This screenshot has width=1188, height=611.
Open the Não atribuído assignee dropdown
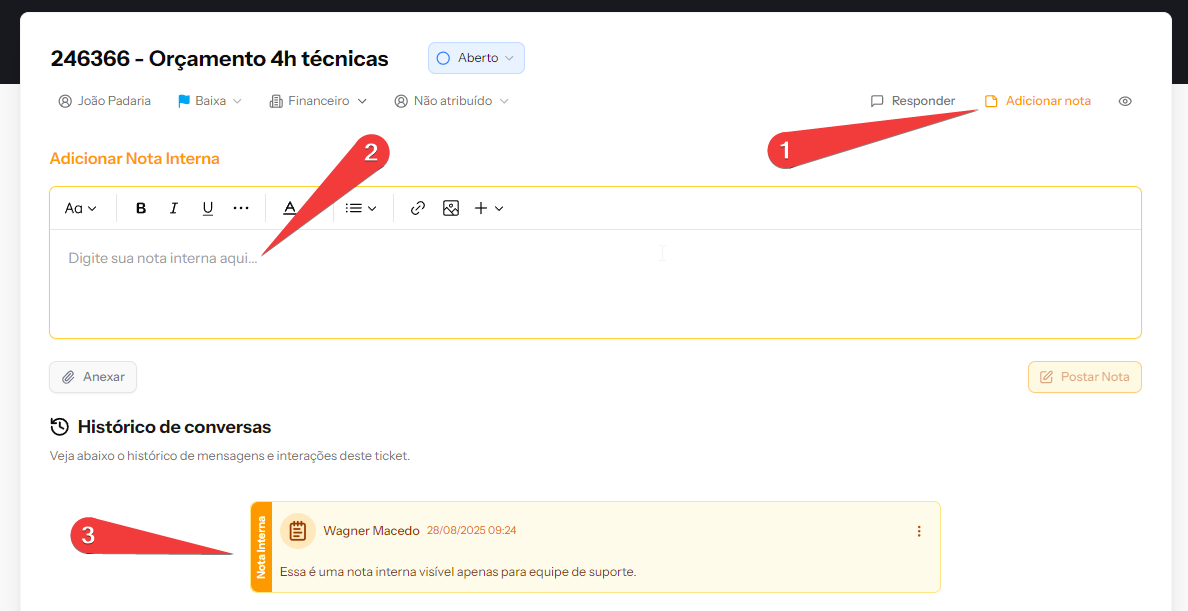452,101
